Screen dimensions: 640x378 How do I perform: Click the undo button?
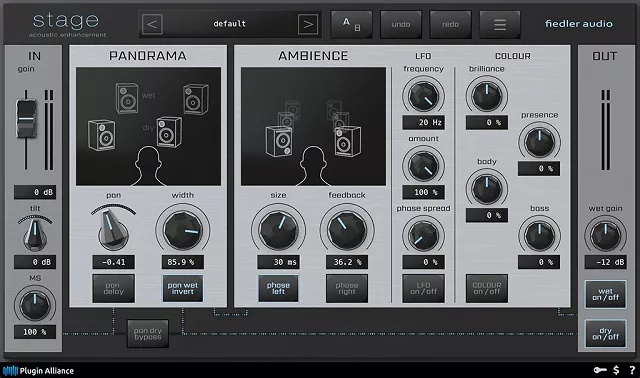pos(400,24)
